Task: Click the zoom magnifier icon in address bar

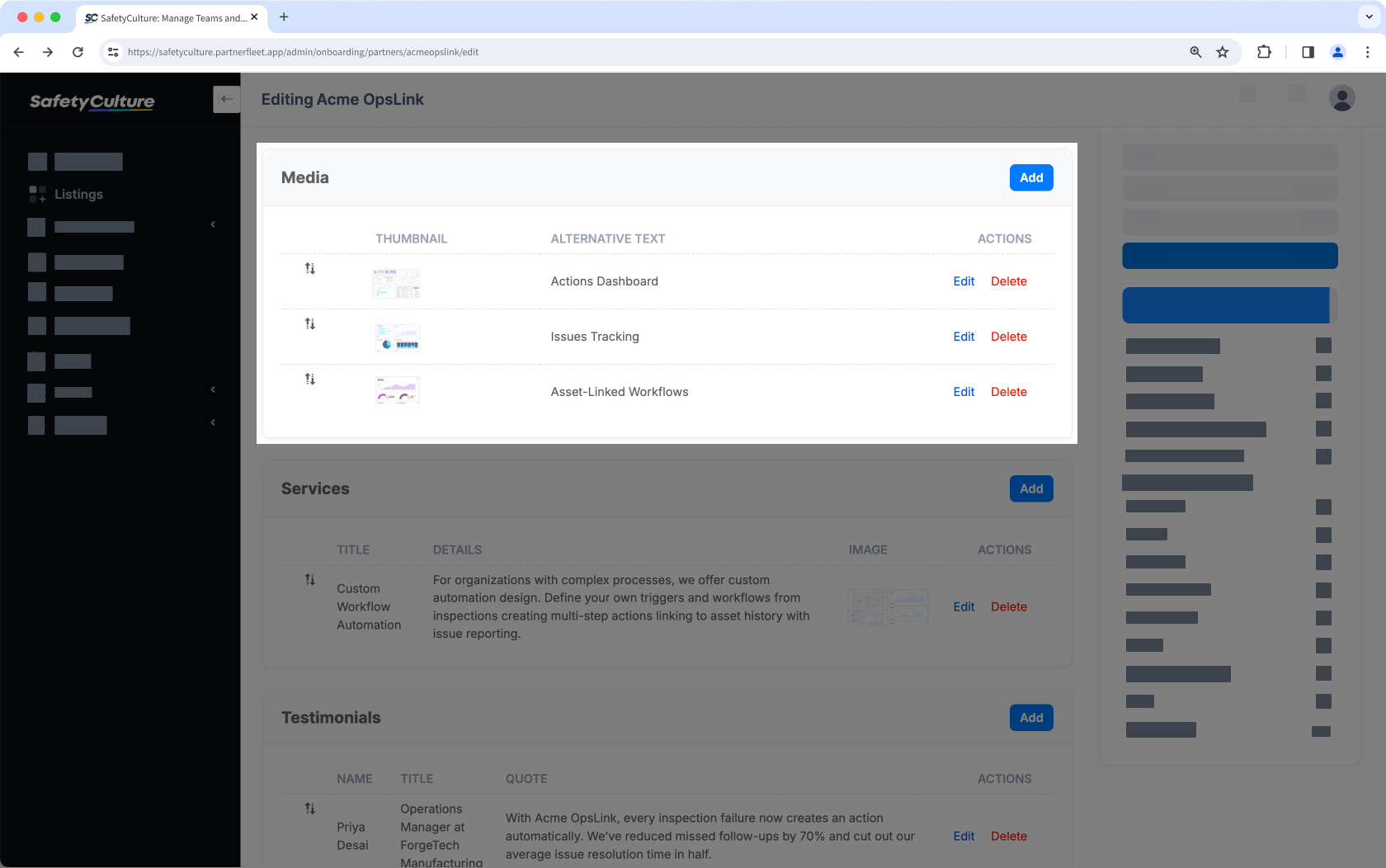Action: pos(1195,52)
